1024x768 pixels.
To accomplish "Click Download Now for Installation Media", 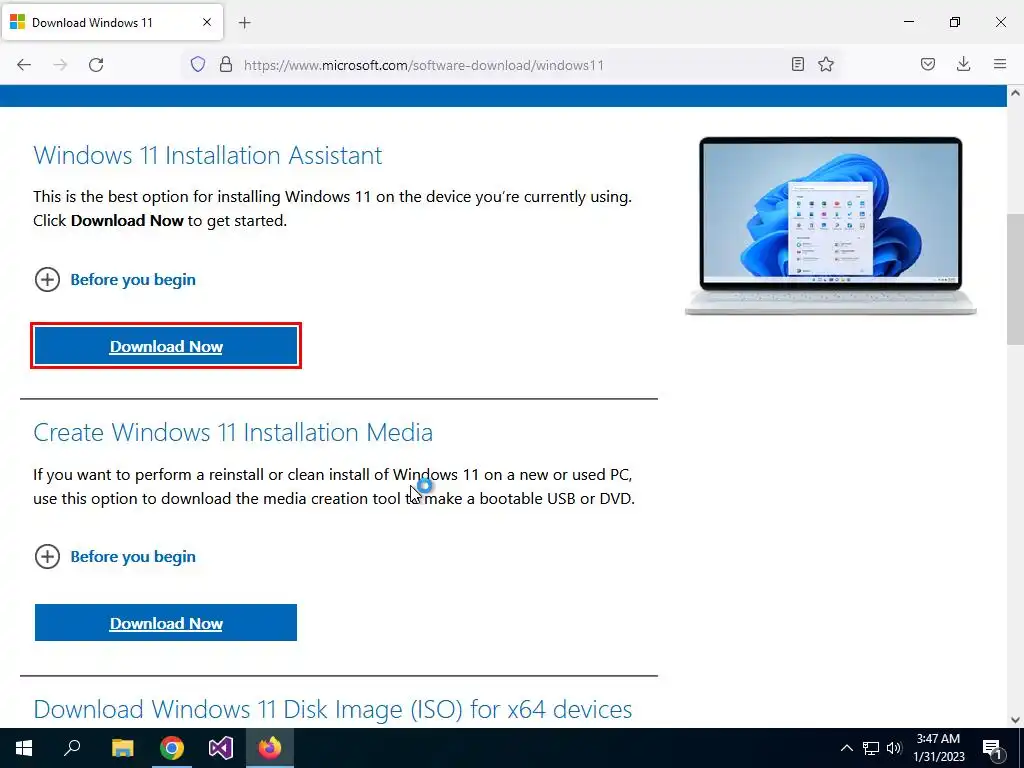I will click(x=166, y=623).
